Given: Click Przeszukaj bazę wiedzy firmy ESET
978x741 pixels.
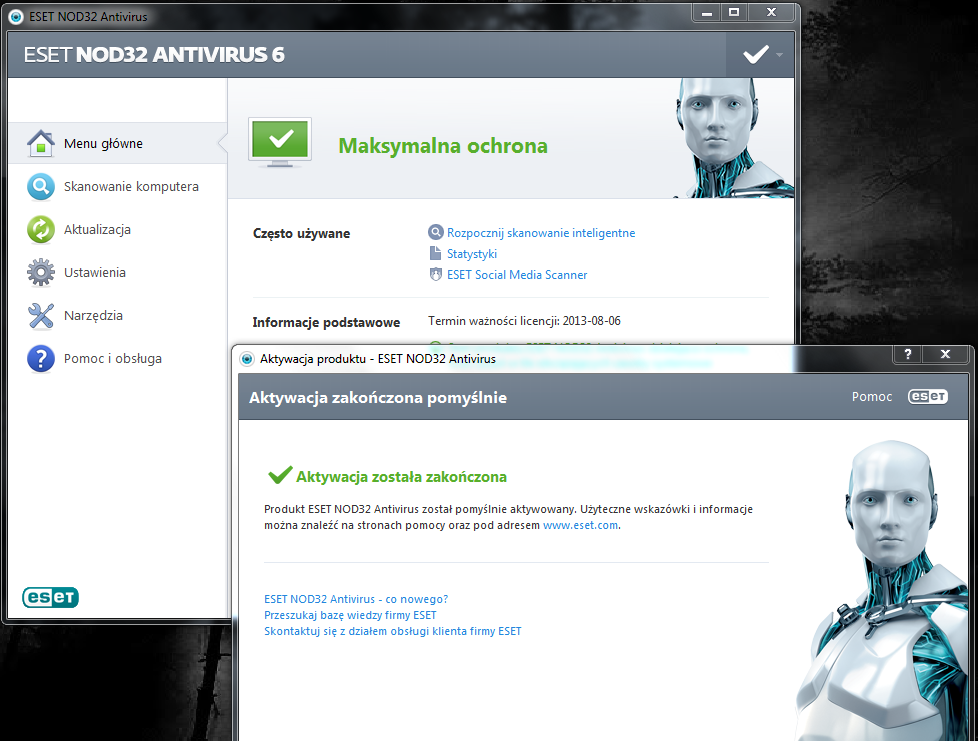Looking at the screenshot, I should [x=350, y=615].
